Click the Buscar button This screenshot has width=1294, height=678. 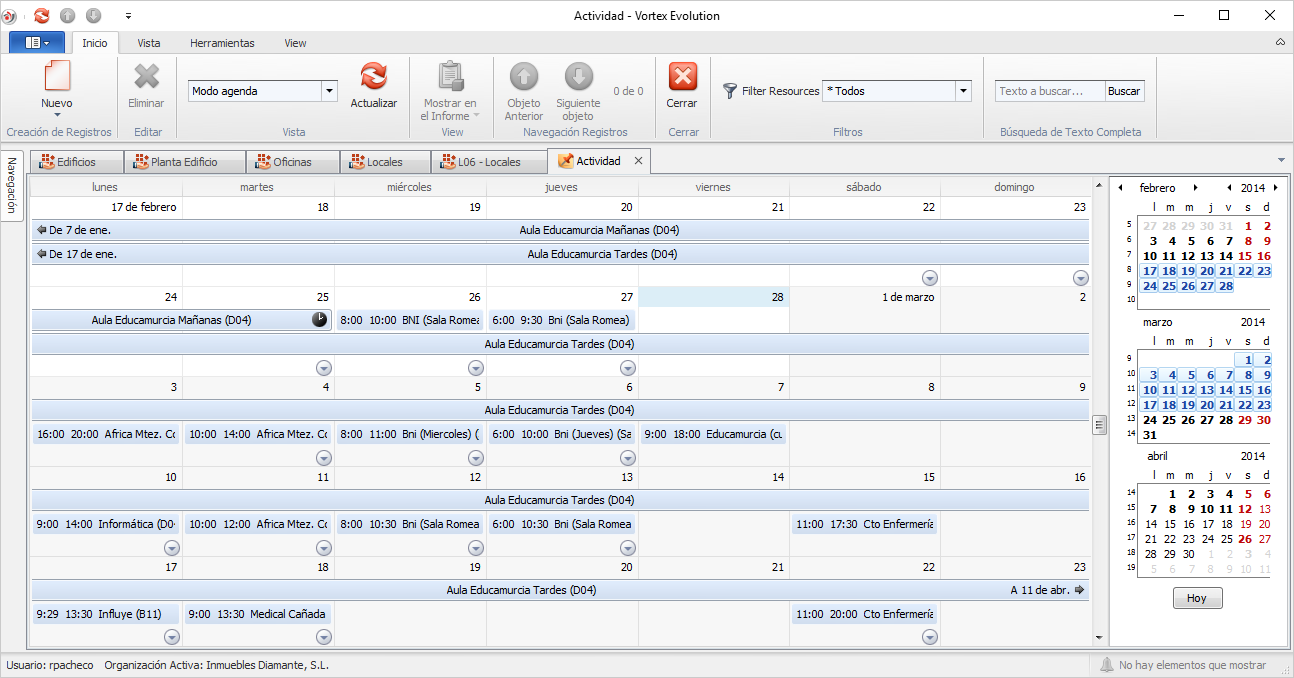(1124, 91)
